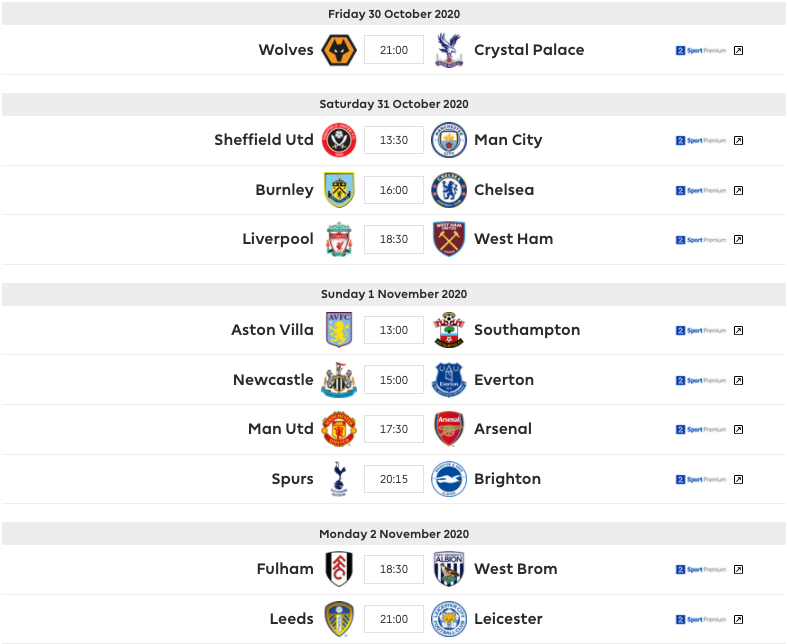This screenshot has height=644, width=787.
Task: Open external link icon for Leeds v Leicester
Action: 738,619
